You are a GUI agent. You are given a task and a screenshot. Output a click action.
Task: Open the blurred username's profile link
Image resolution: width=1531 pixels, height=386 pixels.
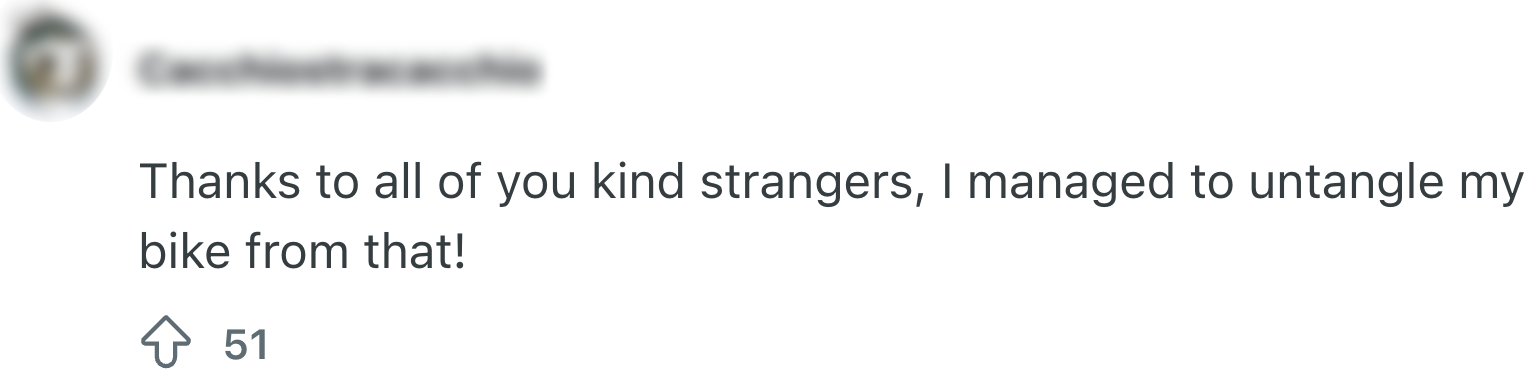(338, 71)
